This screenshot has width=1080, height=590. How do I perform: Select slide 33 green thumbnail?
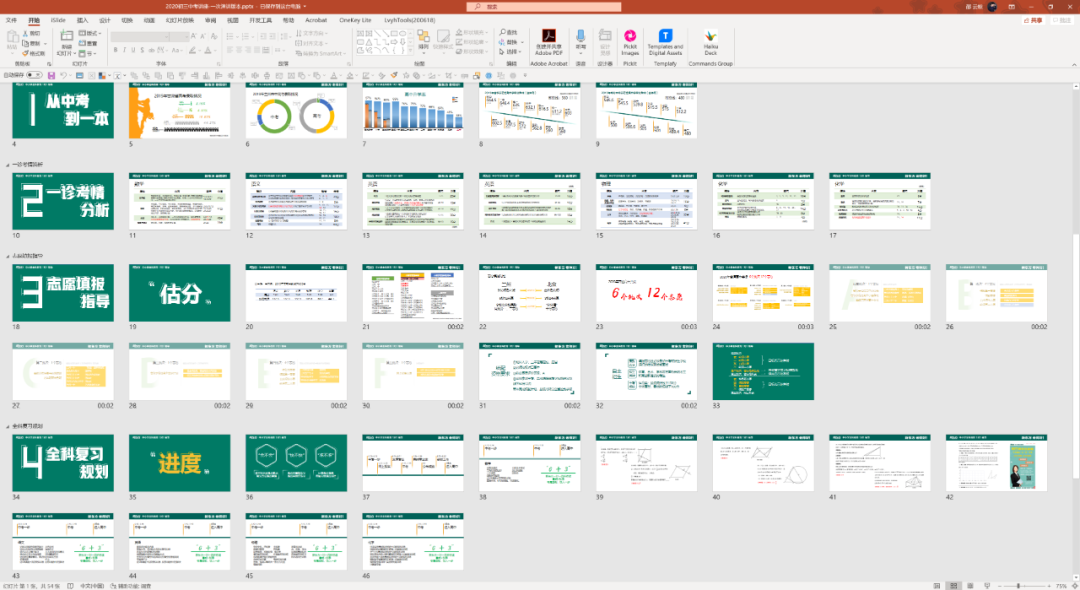pyautogui.click(x=763, y=372)
